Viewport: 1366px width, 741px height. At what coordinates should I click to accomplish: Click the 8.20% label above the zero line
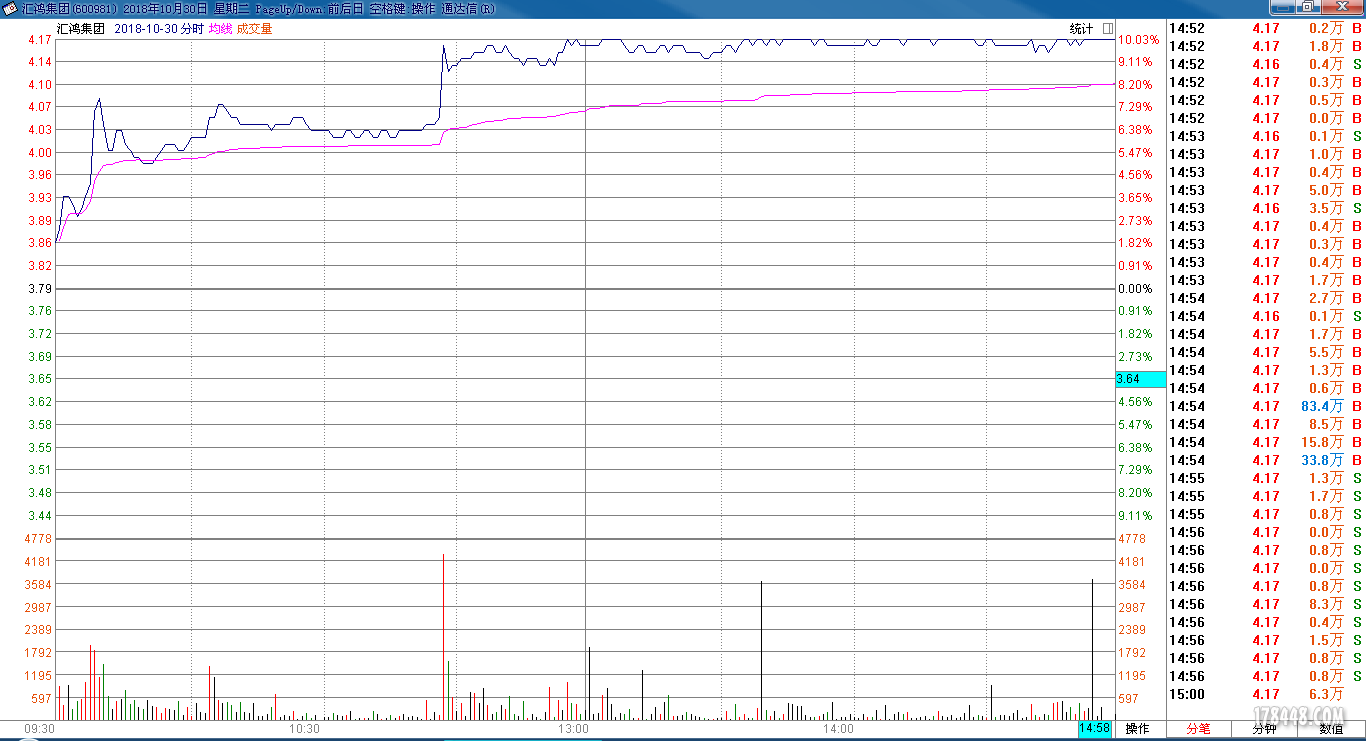coord(1136,85)
